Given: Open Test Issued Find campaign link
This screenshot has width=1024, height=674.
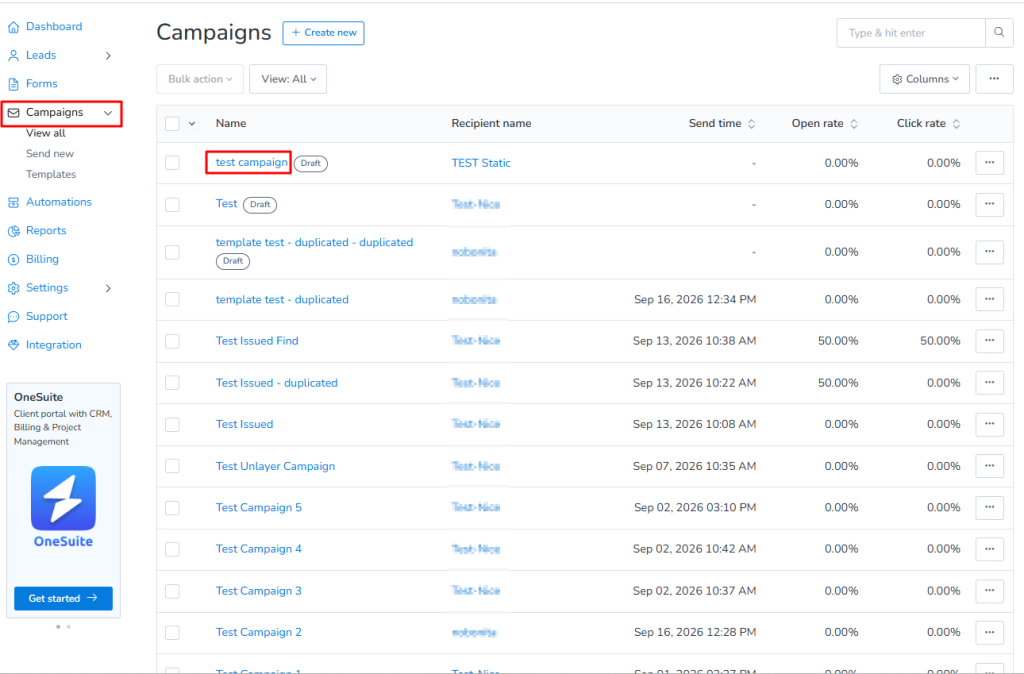Looking at the screenshot, I should (x=257, y=341).
